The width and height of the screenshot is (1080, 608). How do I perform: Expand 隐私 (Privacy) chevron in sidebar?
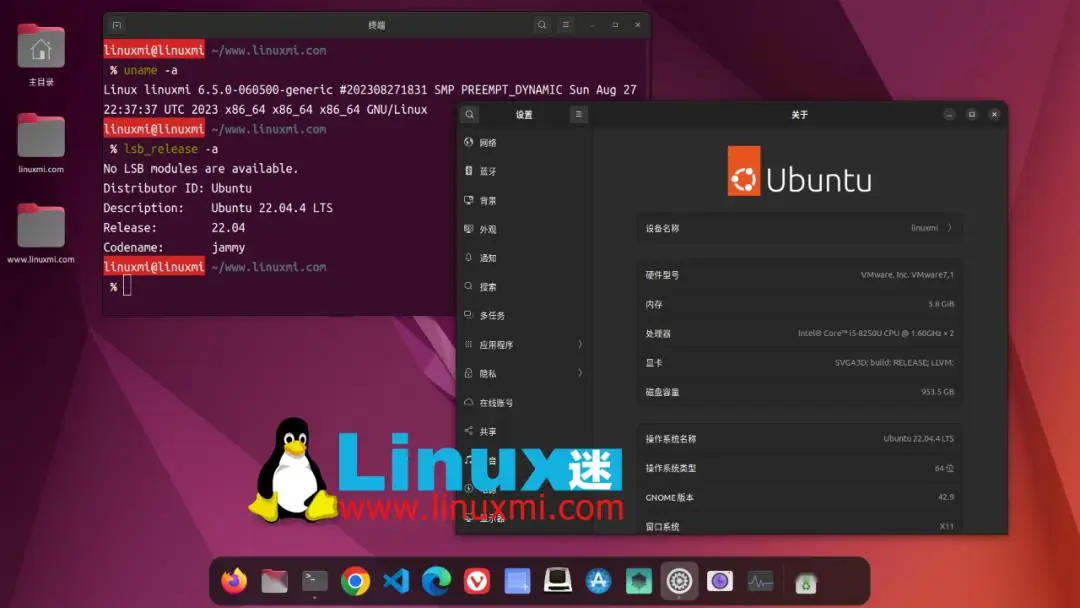point(580,373)
